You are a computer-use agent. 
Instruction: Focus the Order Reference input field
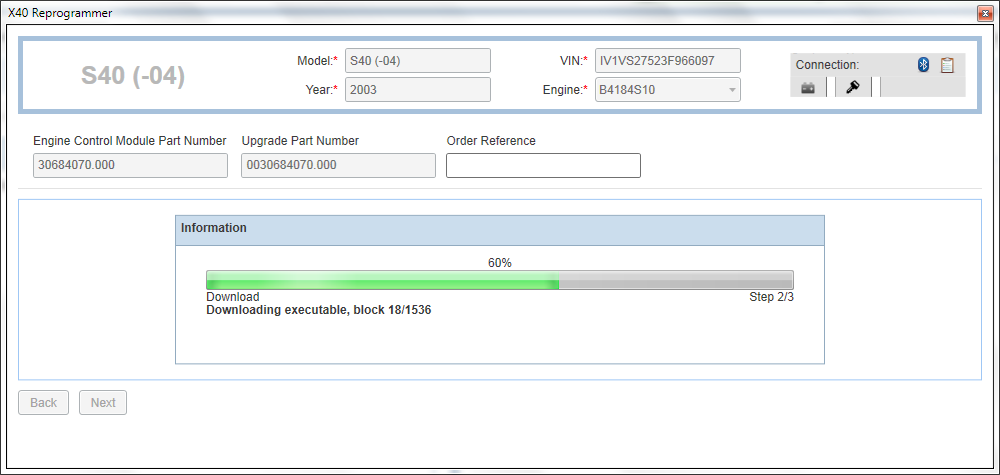tap(543, 165)
